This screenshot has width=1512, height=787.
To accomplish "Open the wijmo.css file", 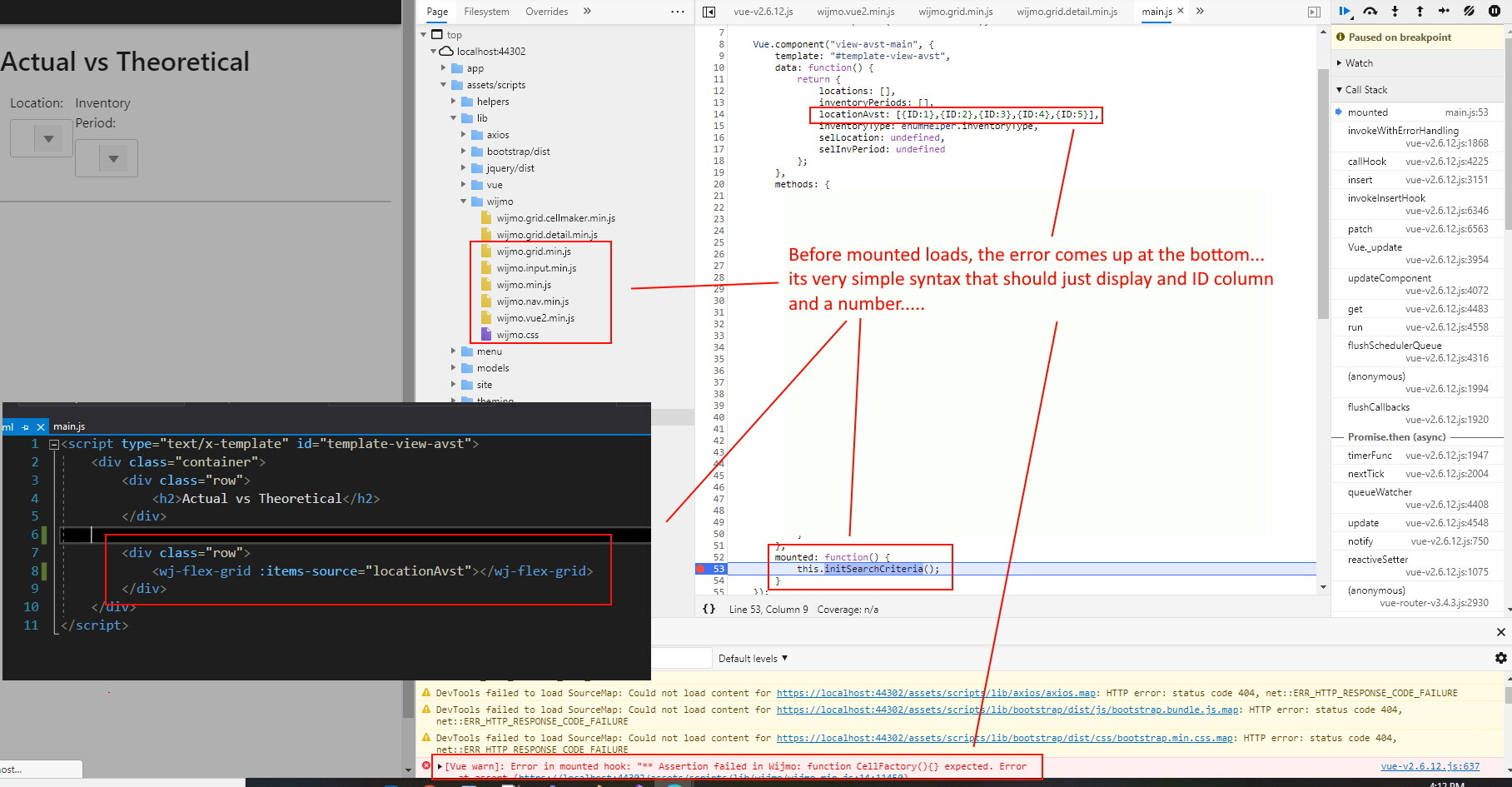I will pos(517,335).
